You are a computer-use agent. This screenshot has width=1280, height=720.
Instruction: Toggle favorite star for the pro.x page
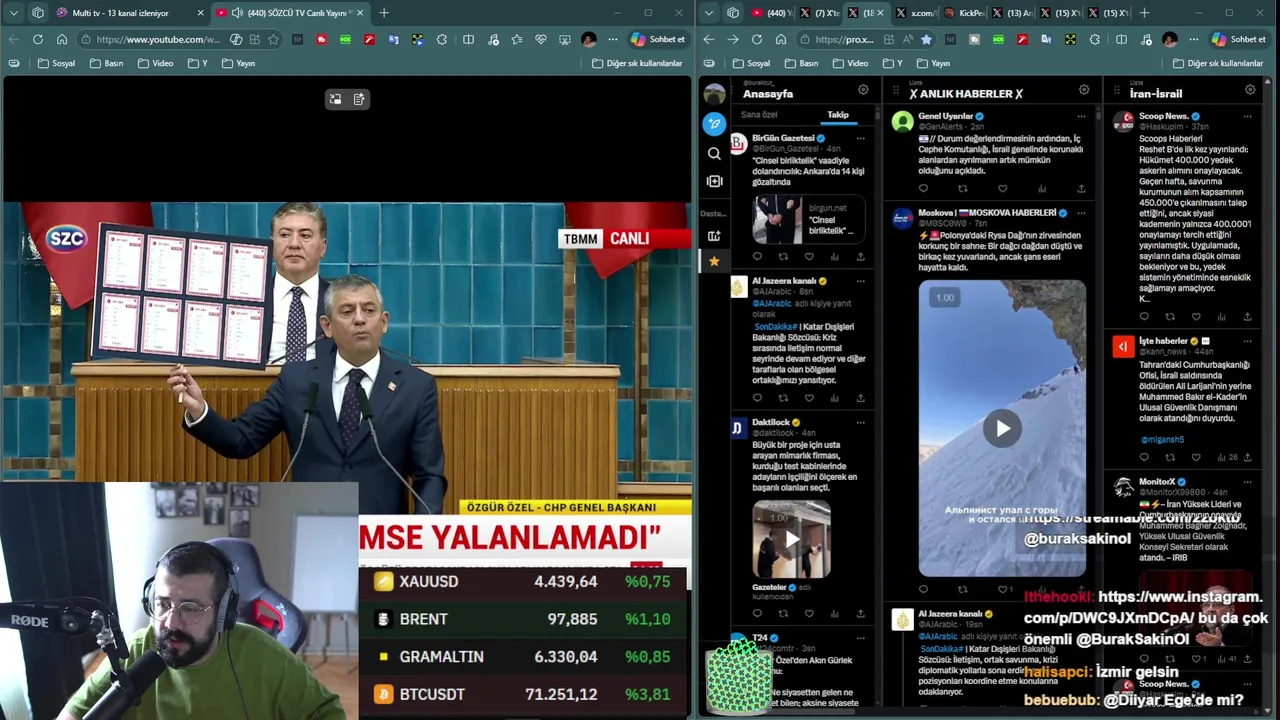click(x=926, y=39)
